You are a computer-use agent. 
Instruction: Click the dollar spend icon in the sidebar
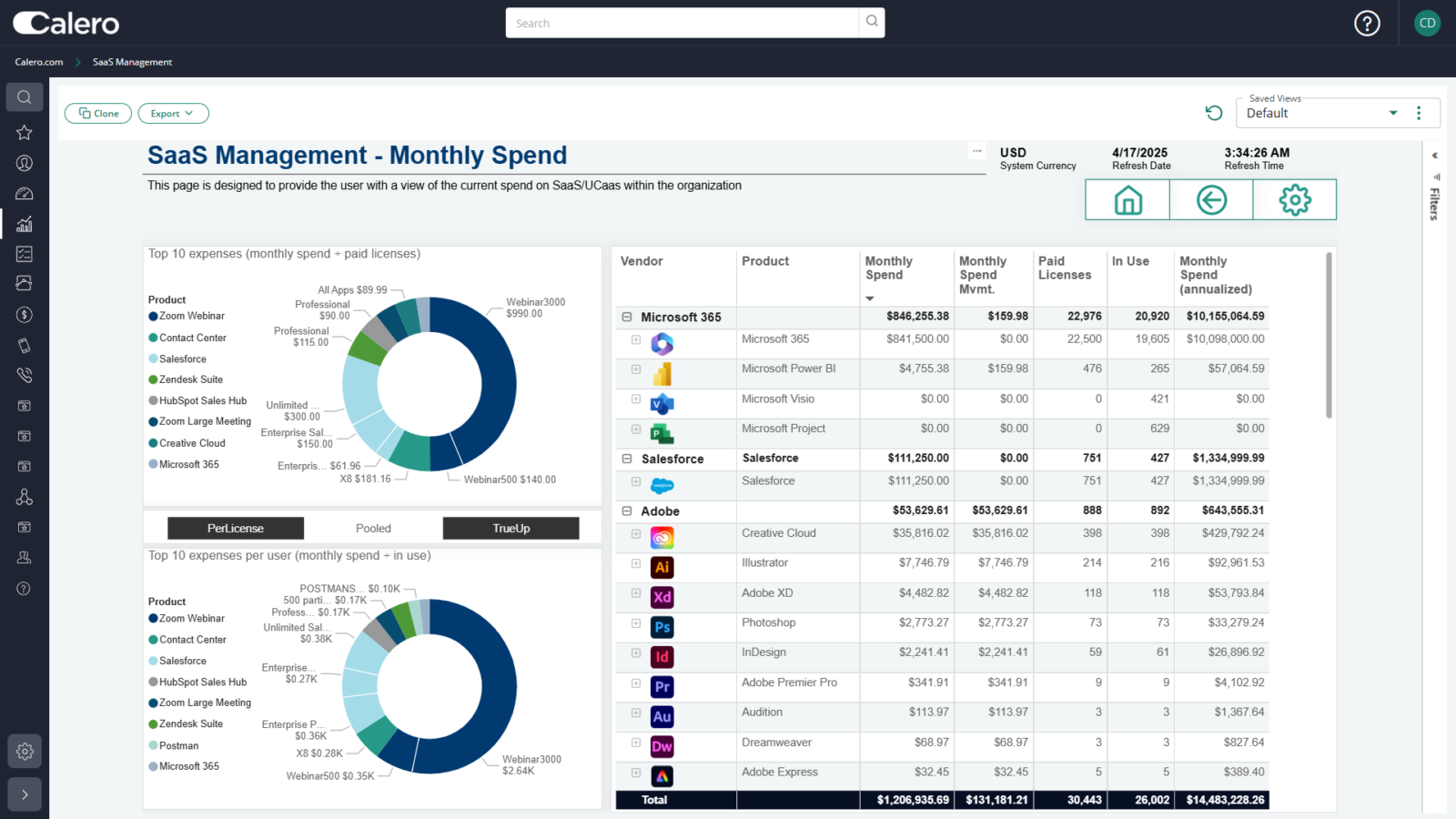(x=25, y=314)
